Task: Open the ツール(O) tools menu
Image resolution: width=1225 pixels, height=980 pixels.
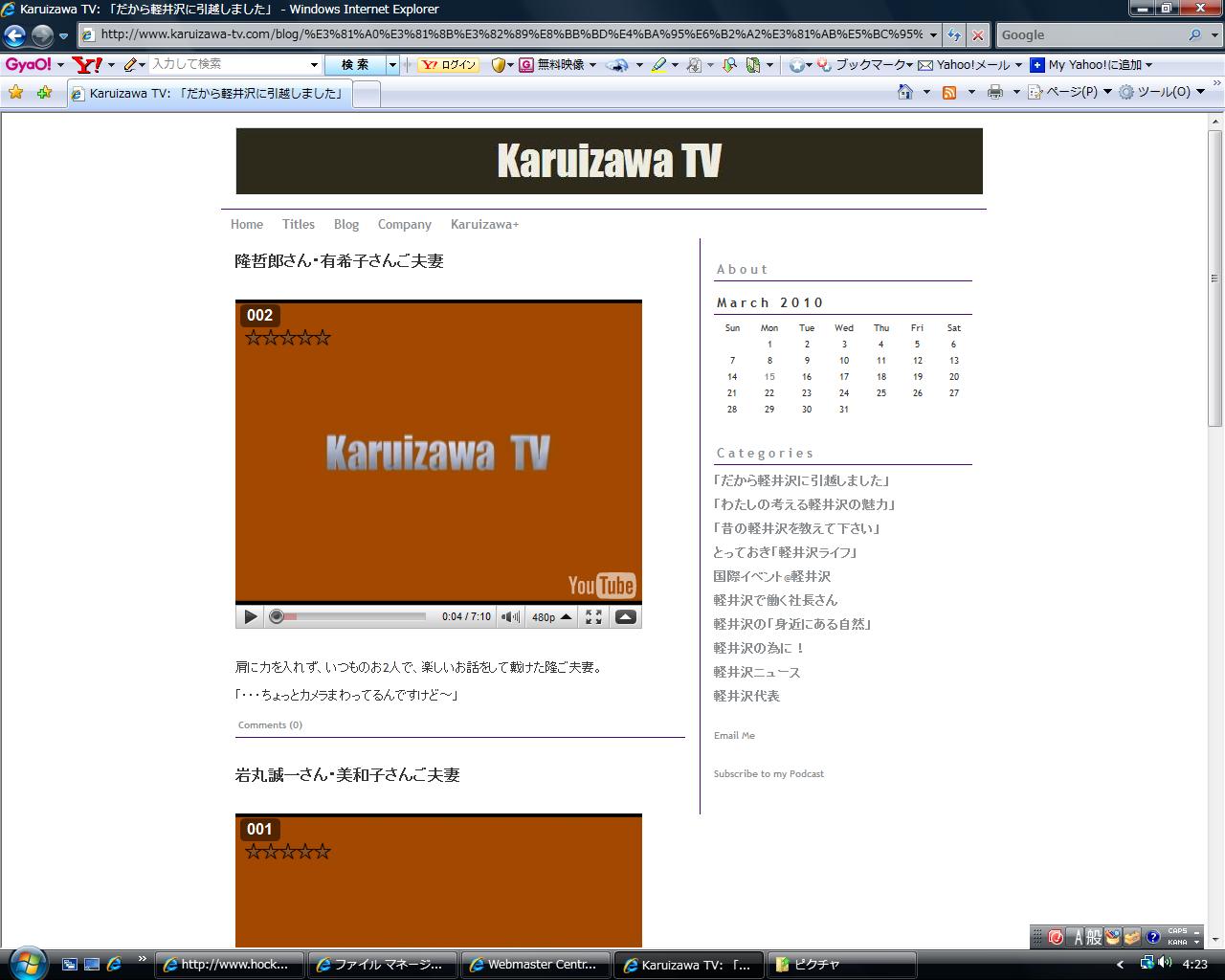Action: pos(1161,92)
